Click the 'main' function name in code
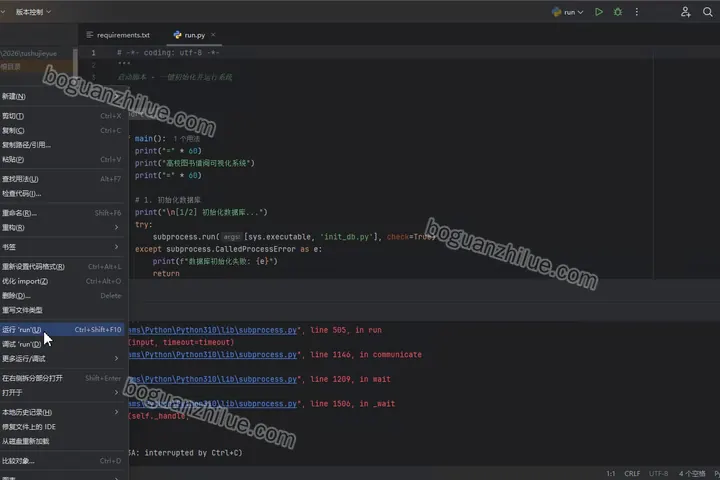 (x=144, y=138)
